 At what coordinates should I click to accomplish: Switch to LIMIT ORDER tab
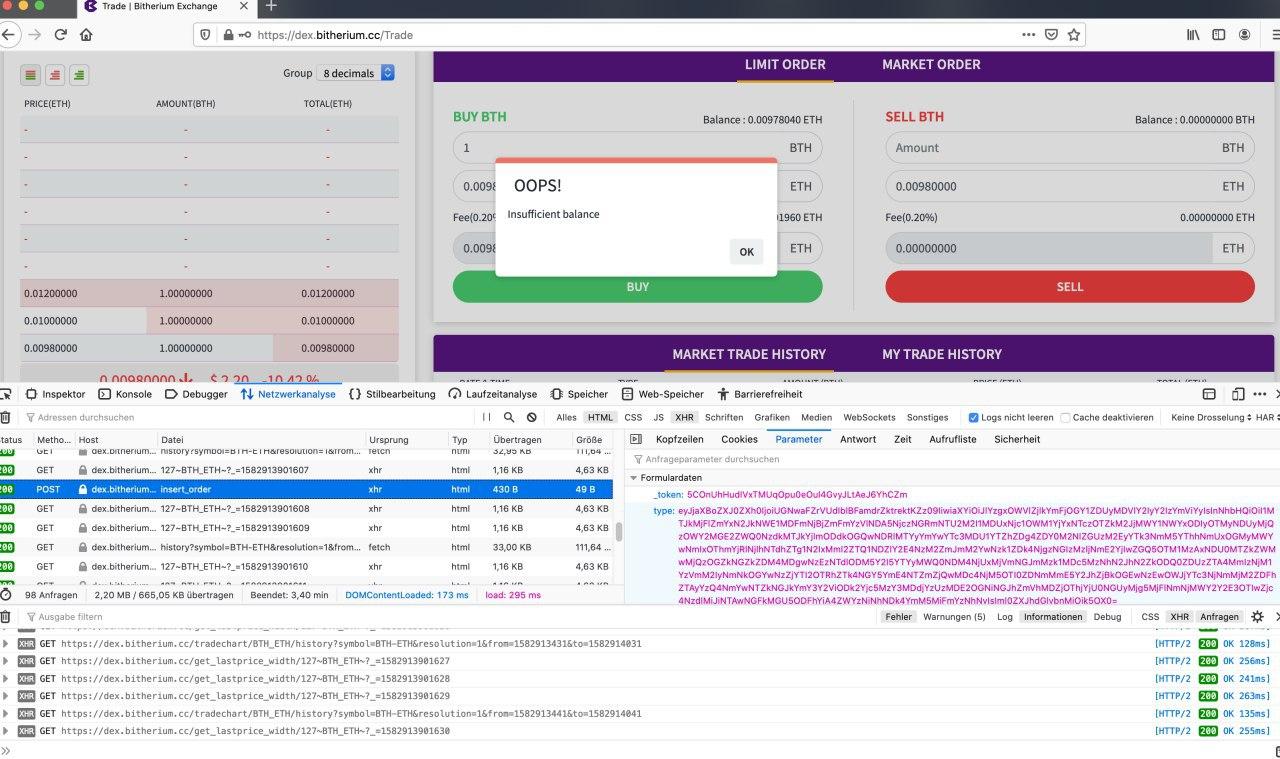[x=785, y=65]
